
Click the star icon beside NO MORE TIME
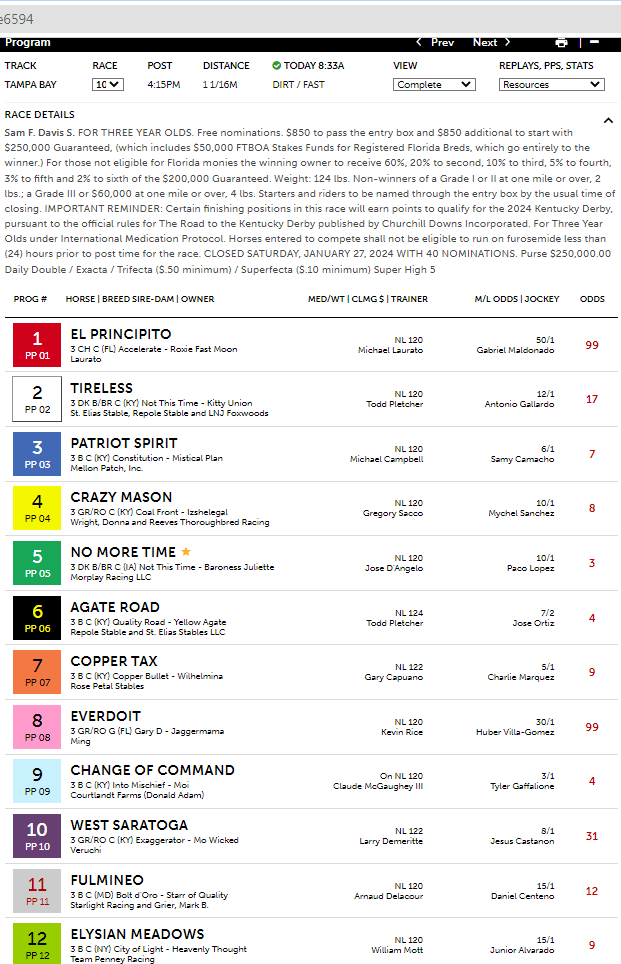point(185,551)
